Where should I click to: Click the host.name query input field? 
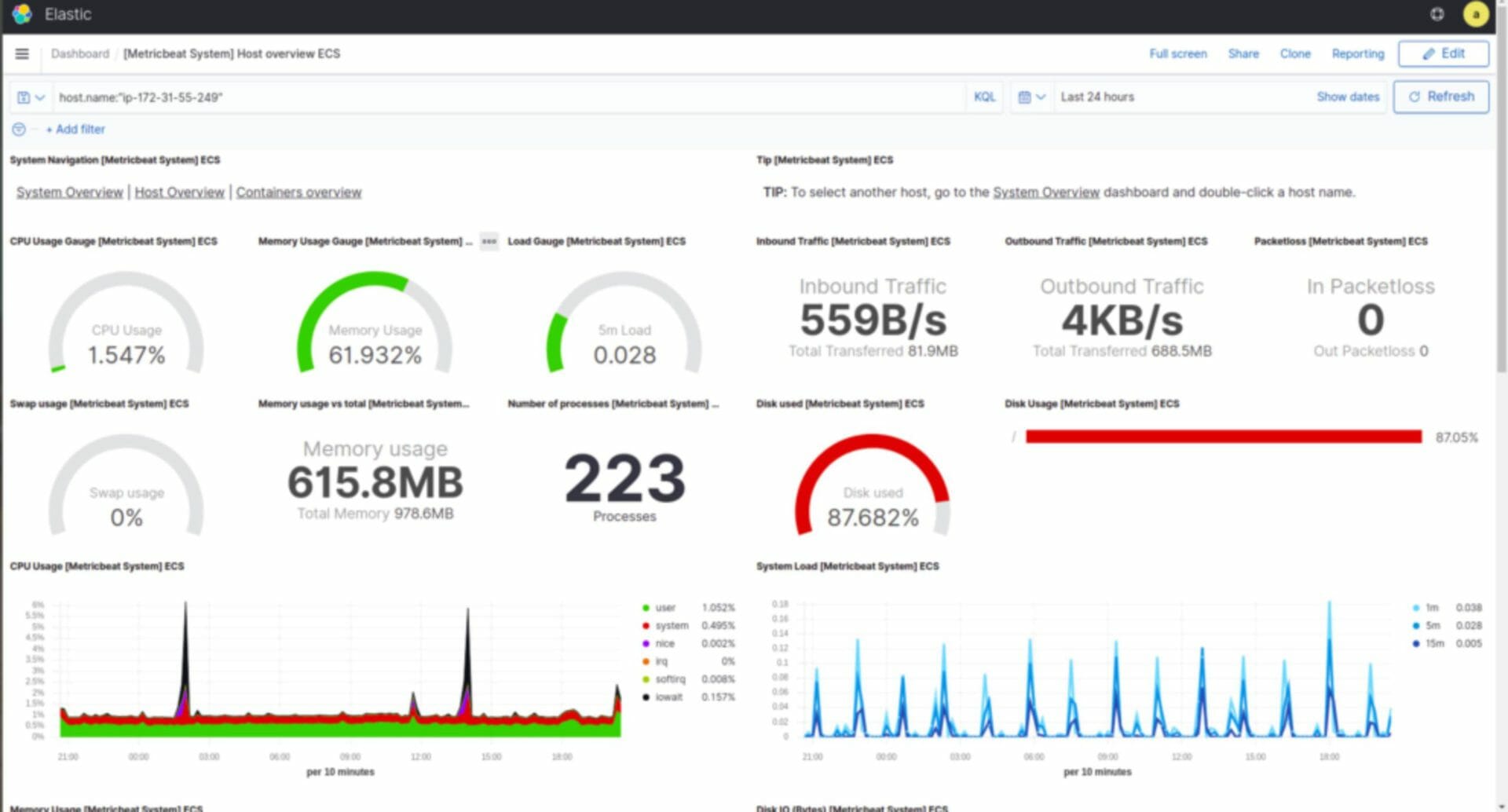click(503, 97)
